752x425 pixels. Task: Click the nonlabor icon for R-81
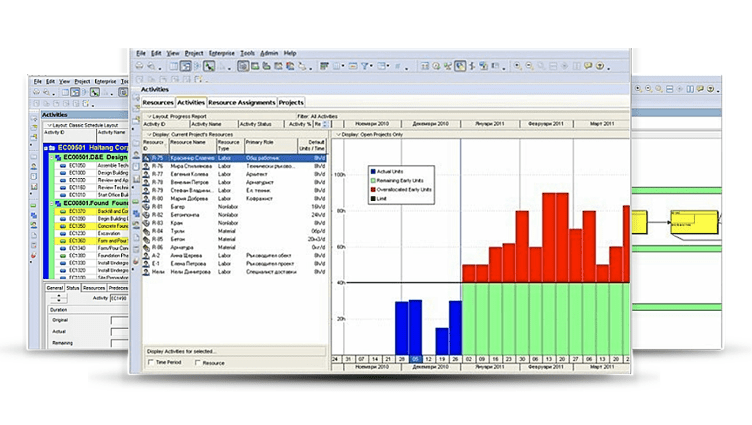pyautogui.click(x=146, y=207)
